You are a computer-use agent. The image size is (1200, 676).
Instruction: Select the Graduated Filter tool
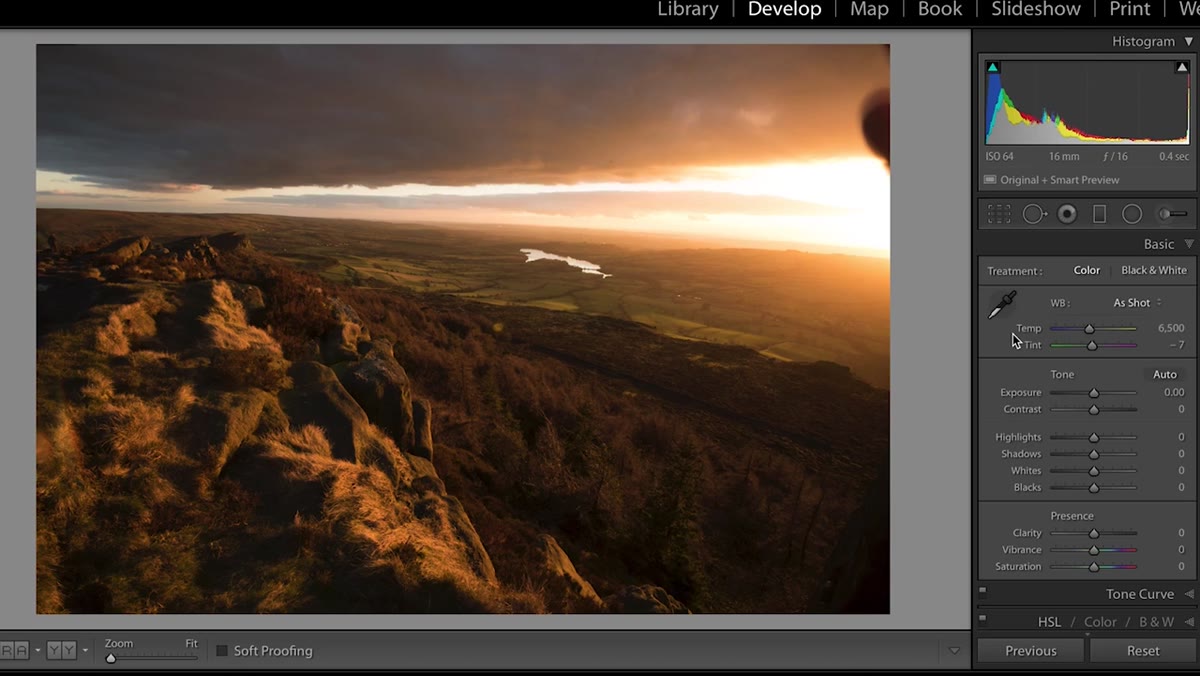1100,214
